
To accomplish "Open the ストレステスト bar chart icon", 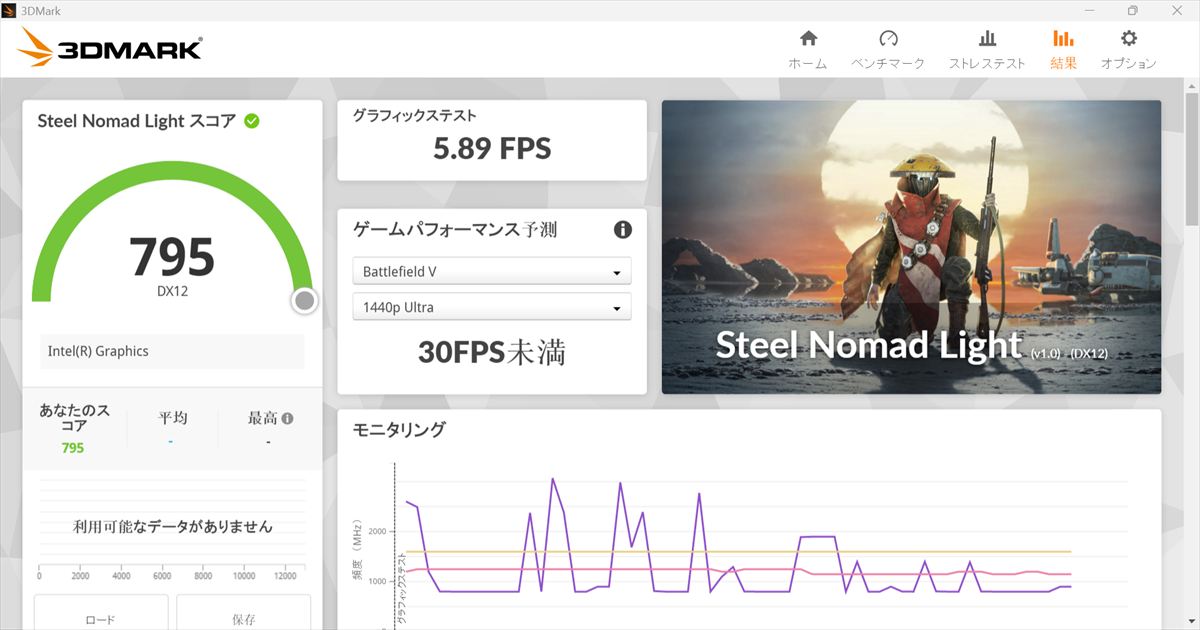I will tap(987, 39).
